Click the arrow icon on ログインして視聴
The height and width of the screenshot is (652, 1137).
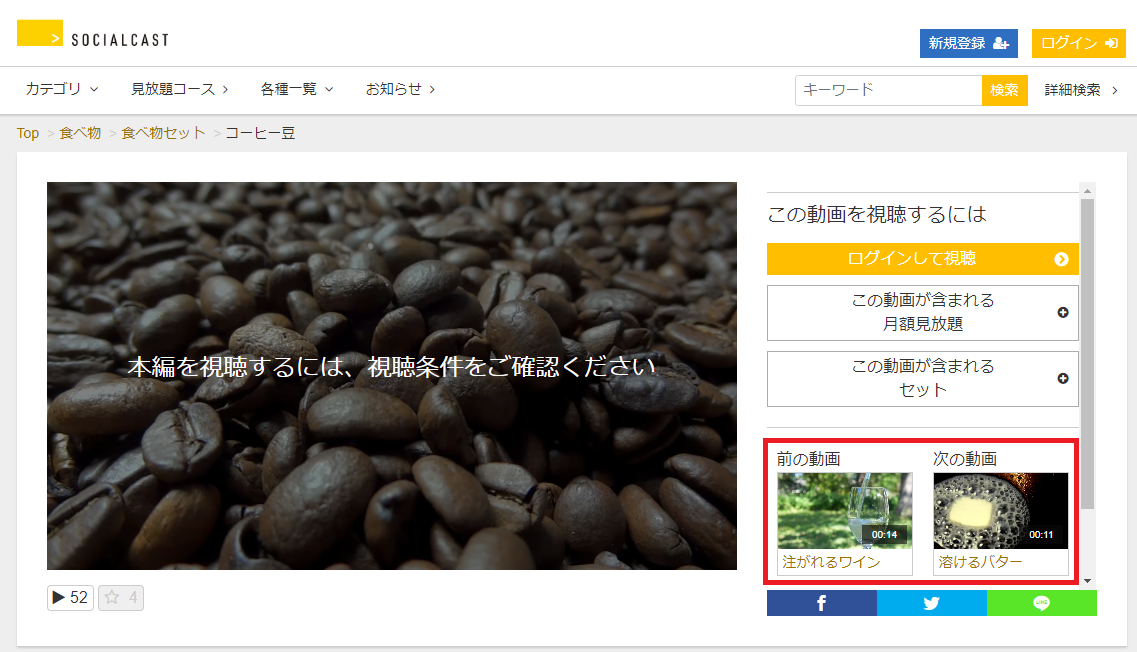click(x=1062, y=259)
